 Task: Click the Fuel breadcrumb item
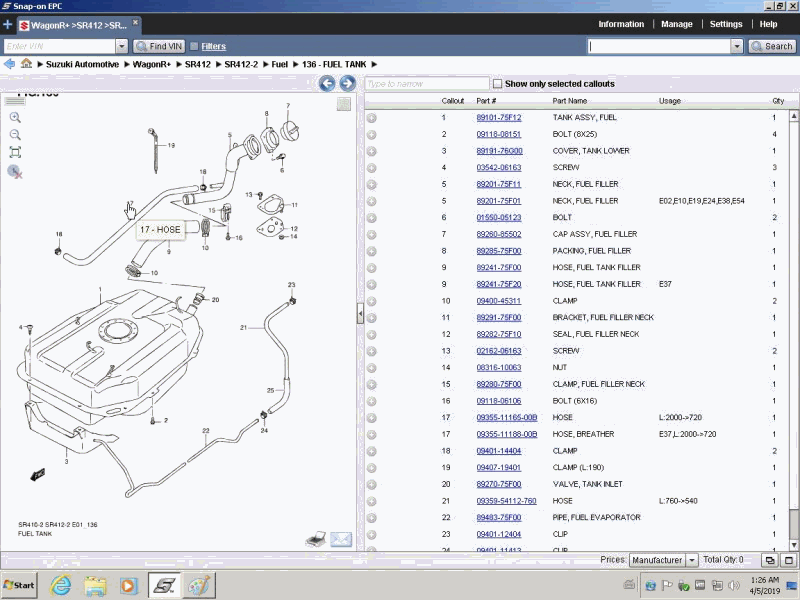click(280, 64)
